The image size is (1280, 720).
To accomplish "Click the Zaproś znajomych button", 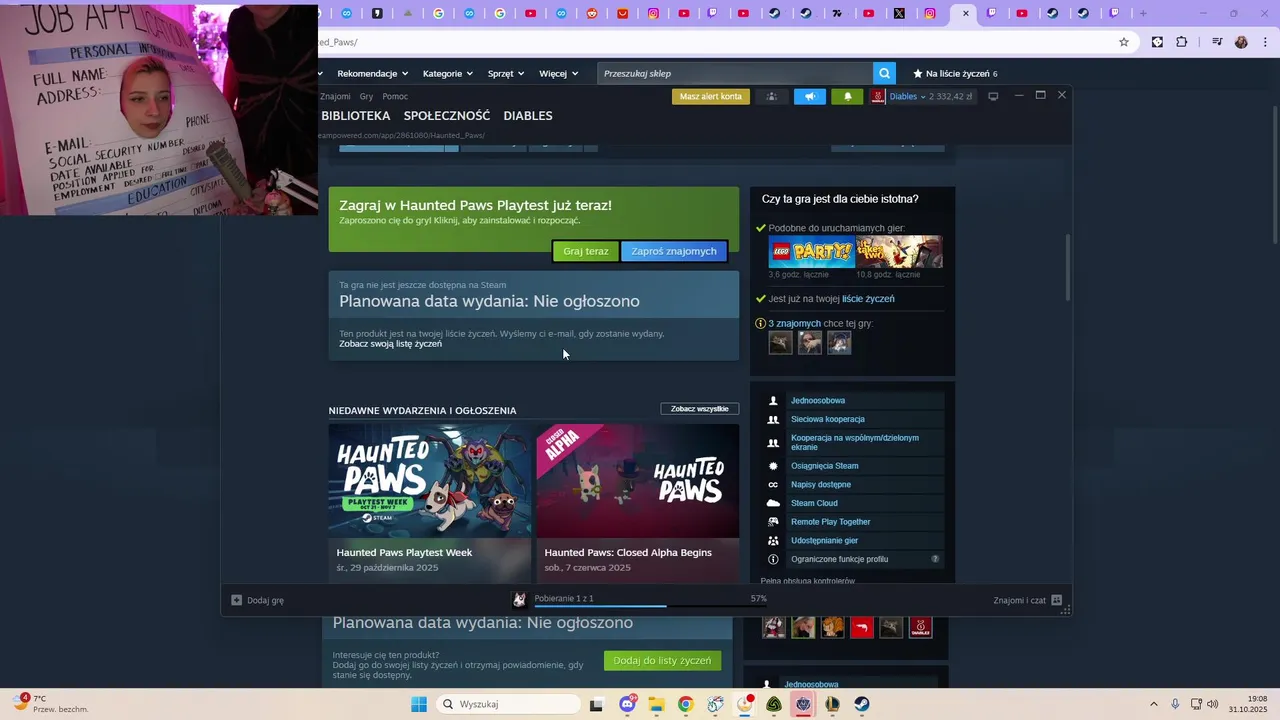I will [674, 251].
